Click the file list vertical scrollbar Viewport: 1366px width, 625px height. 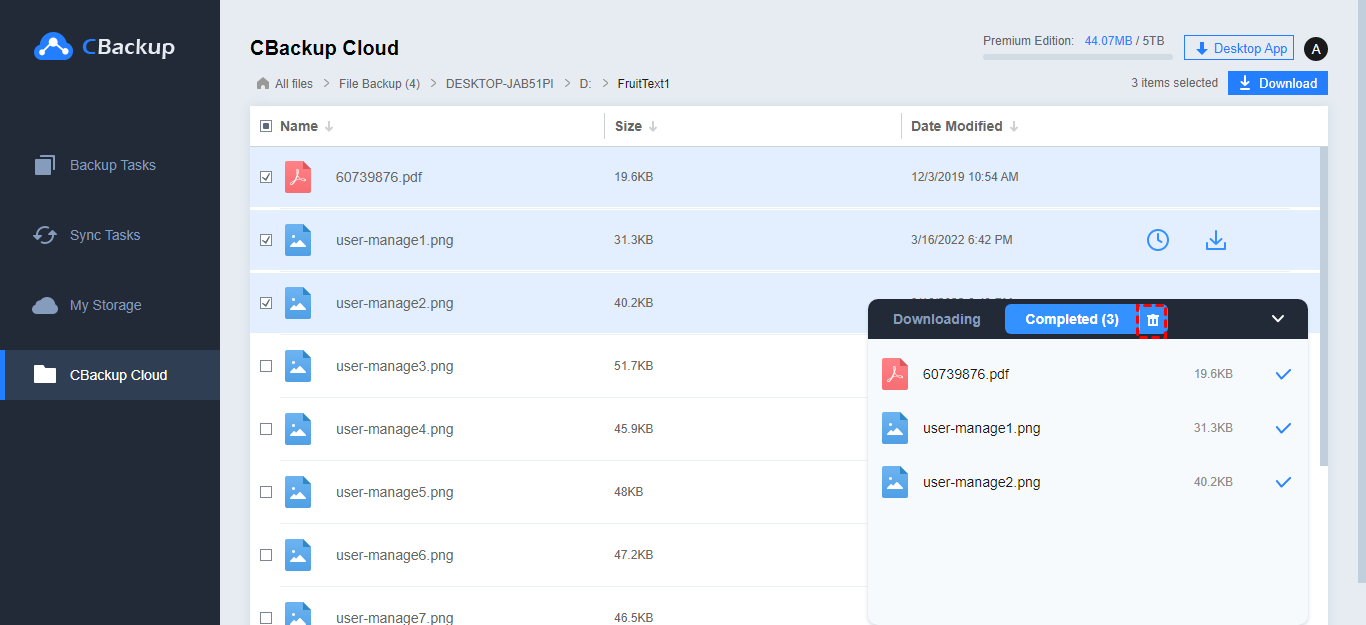click(x=1324, y=300)
